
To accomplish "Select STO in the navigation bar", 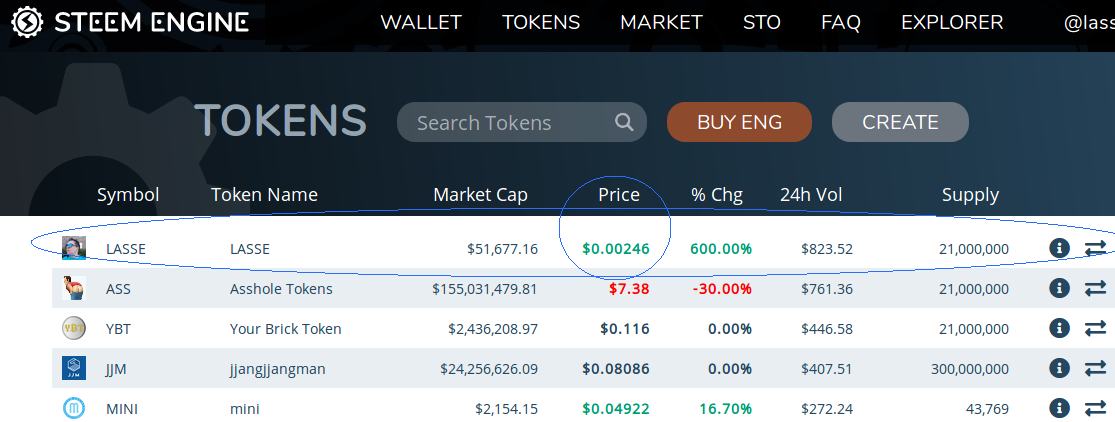I will click(762, 22).
